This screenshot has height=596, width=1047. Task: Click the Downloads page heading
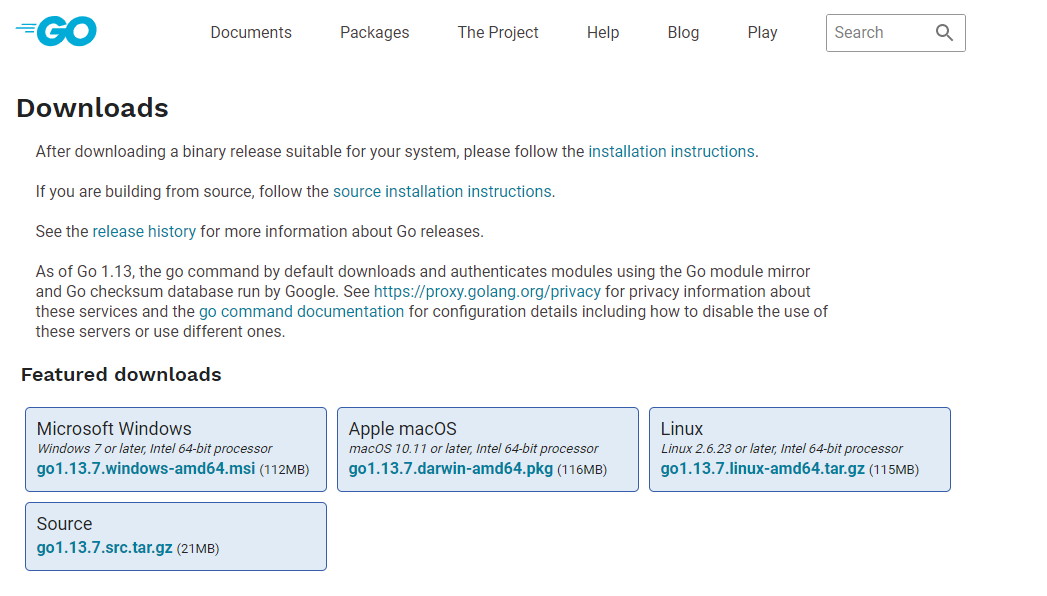(x=92, y=108)
